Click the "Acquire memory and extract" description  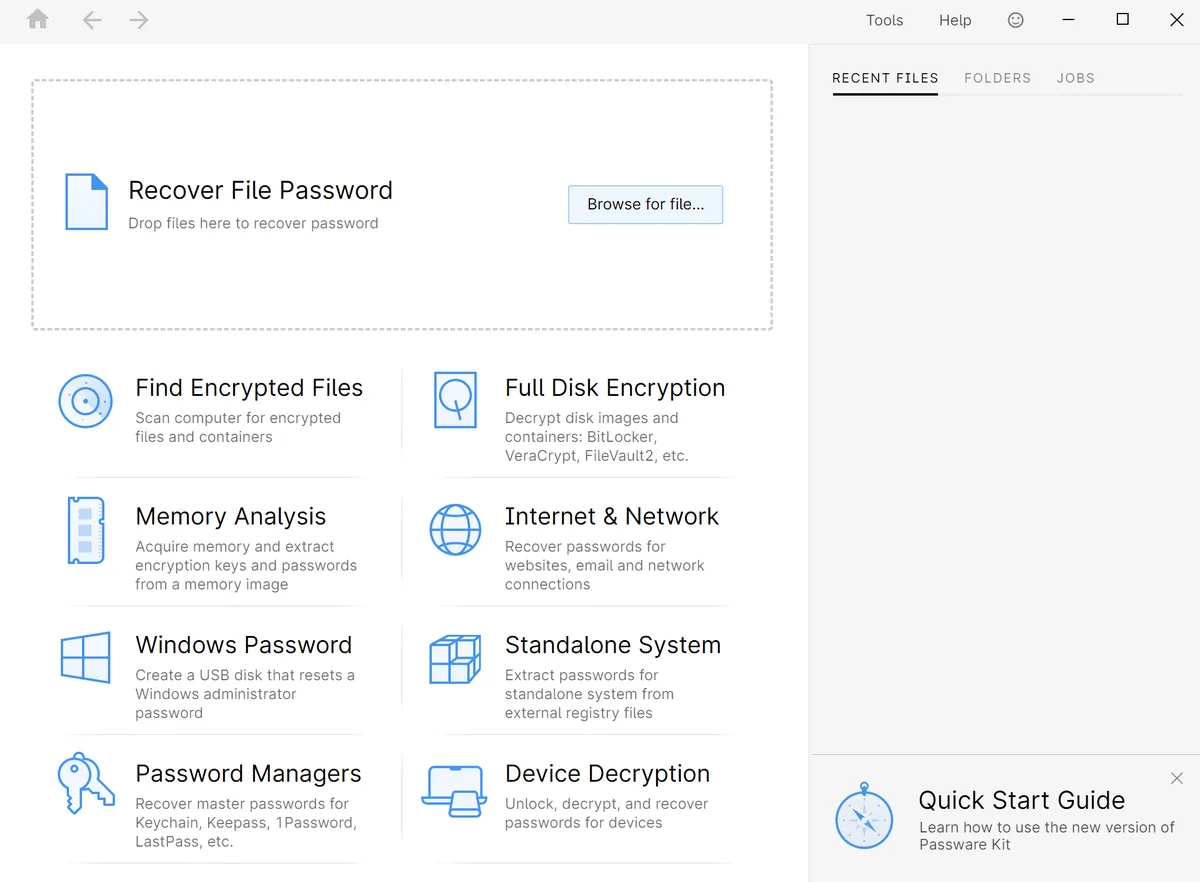[x=246, y=565]
